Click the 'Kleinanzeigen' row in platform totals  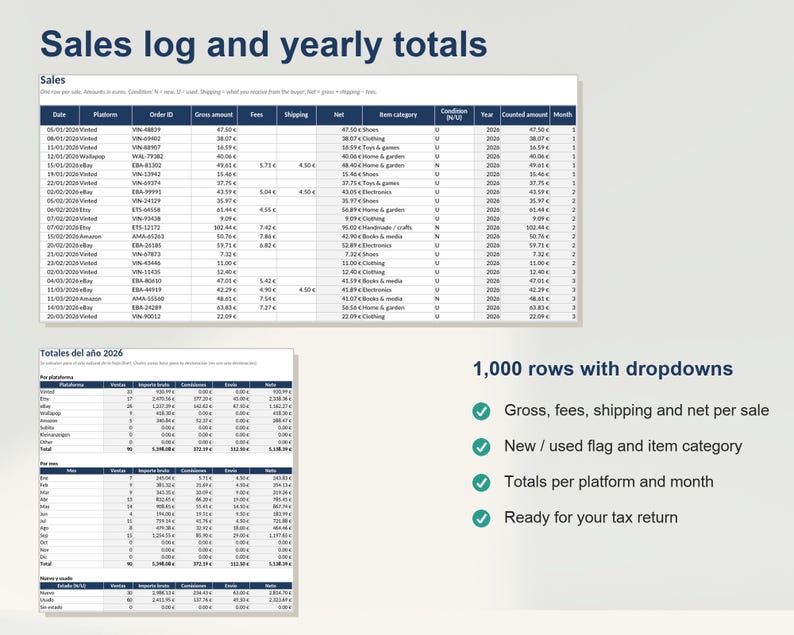pyautogui.click(x=166, y=435)
